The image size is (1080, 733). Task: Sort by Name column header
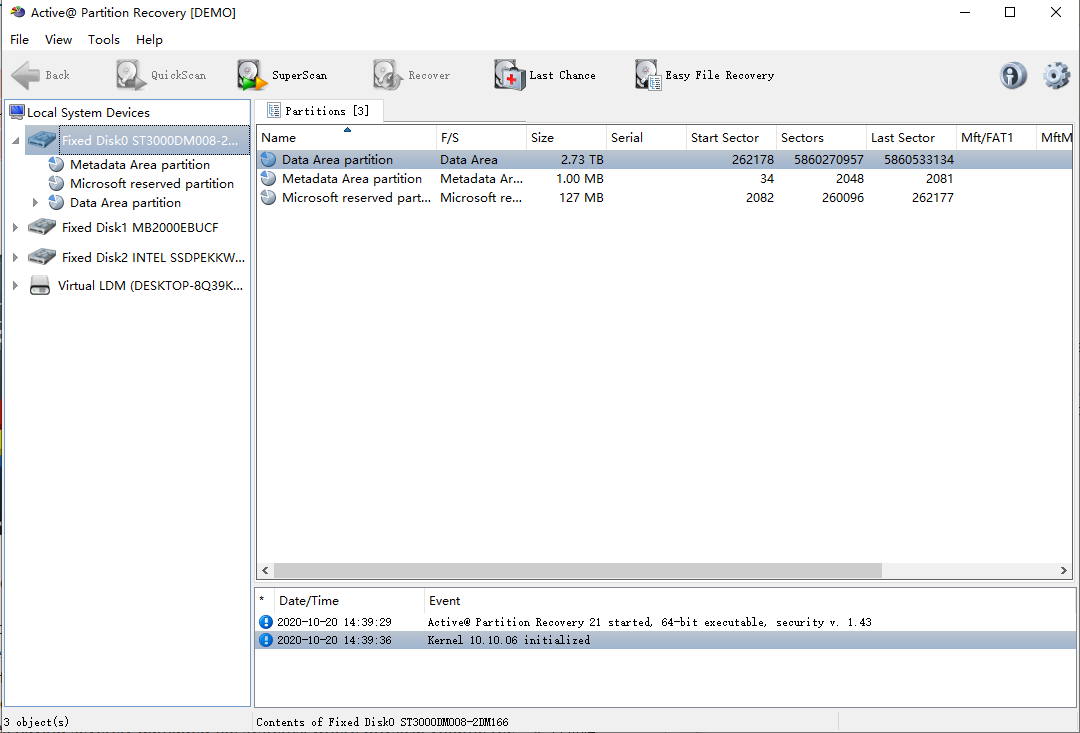click(x=346, y=137)
